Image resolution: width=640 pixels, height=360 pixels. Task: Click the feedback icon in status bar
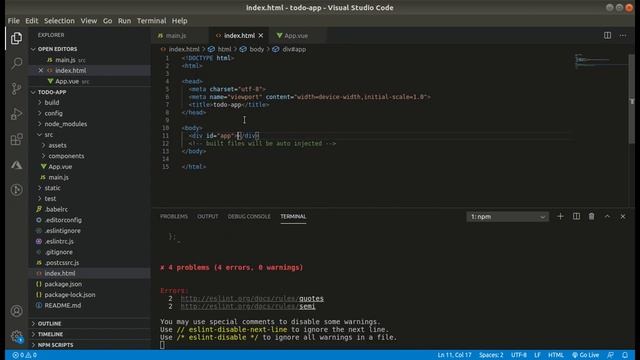[x=610, y=355]
